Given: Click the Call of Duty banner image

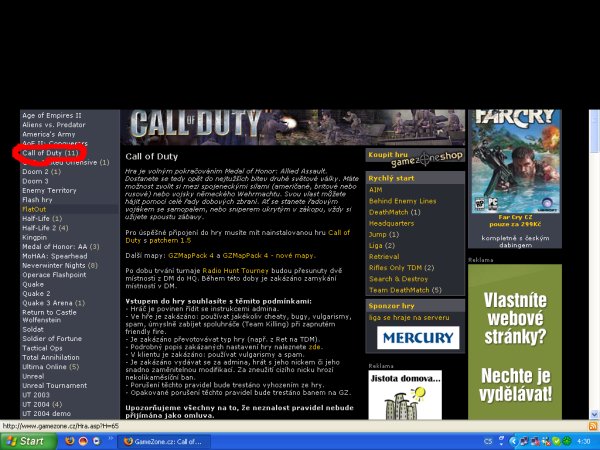Looking at the screenshot, I should pyautogui.click(x=293, y=127).
